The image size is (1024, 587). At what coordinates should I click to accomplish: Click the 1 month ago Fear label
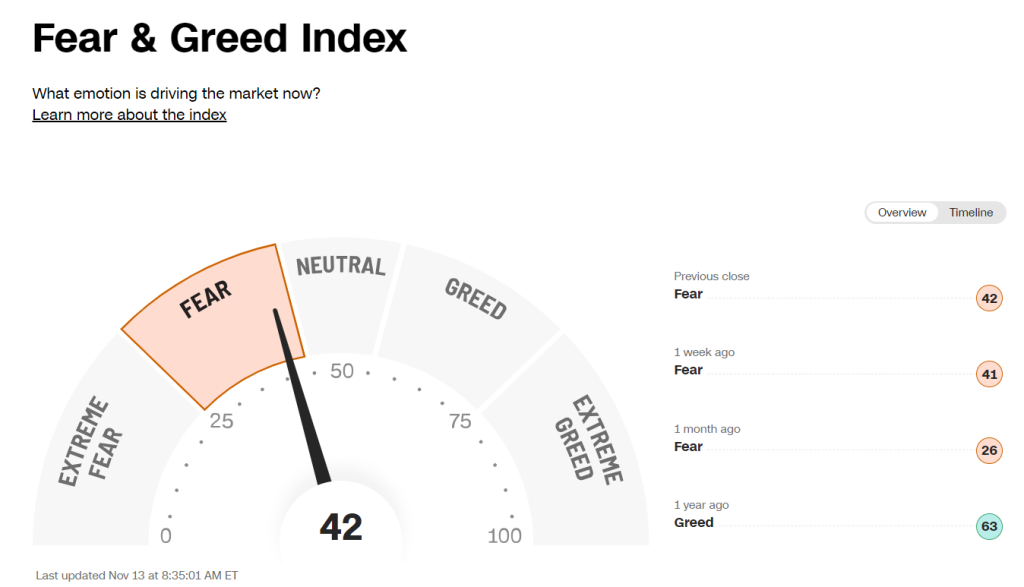(688, 446)
